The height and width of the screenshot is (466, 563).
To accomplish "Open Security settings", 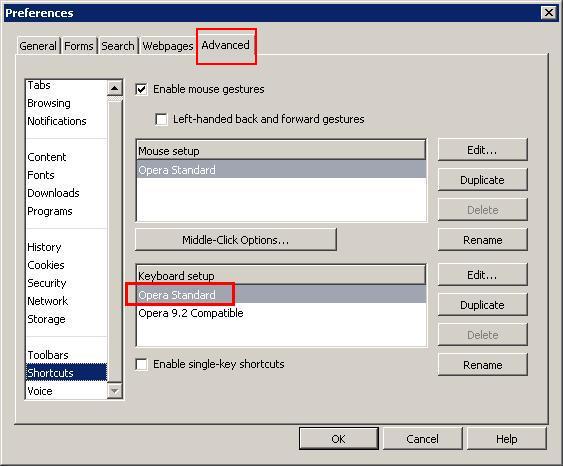I will [x=66, y=283].
